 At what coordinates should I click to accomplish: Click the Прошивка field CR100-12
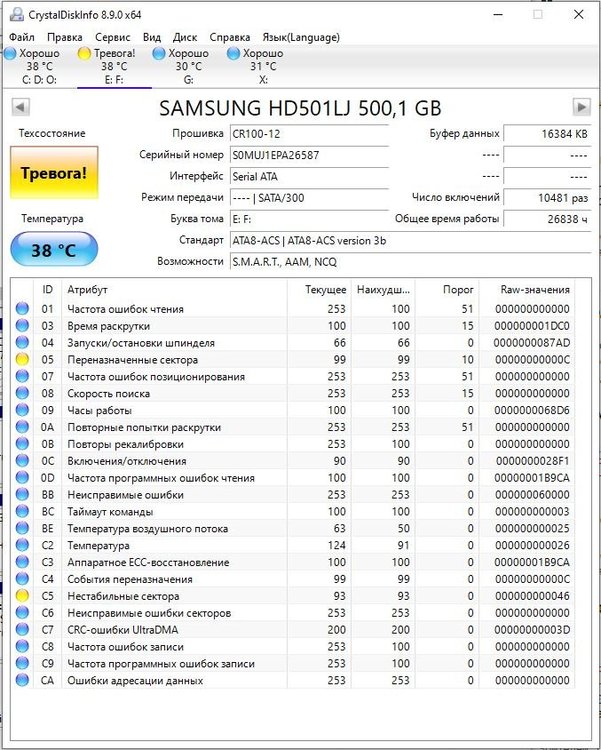coord(309,133)
